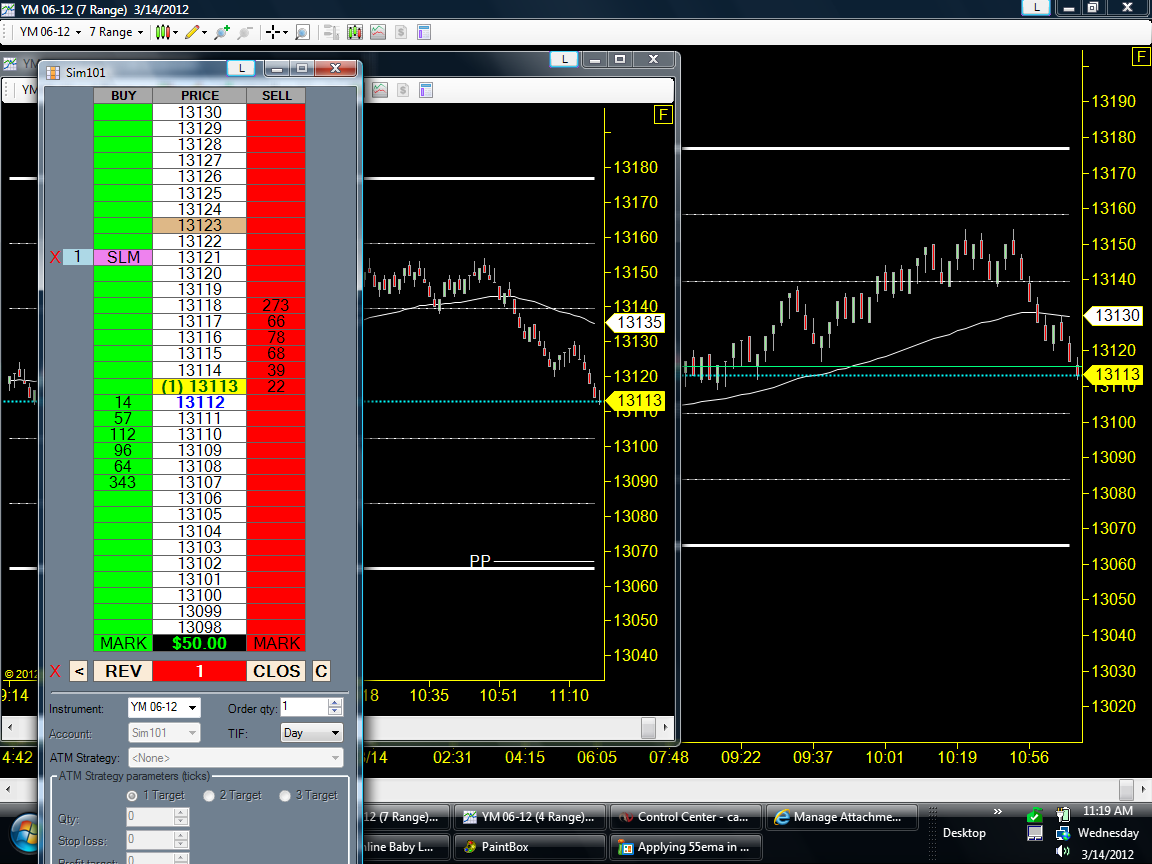
Task: Click the power battery tray icon
Action: coord(1062,813)
